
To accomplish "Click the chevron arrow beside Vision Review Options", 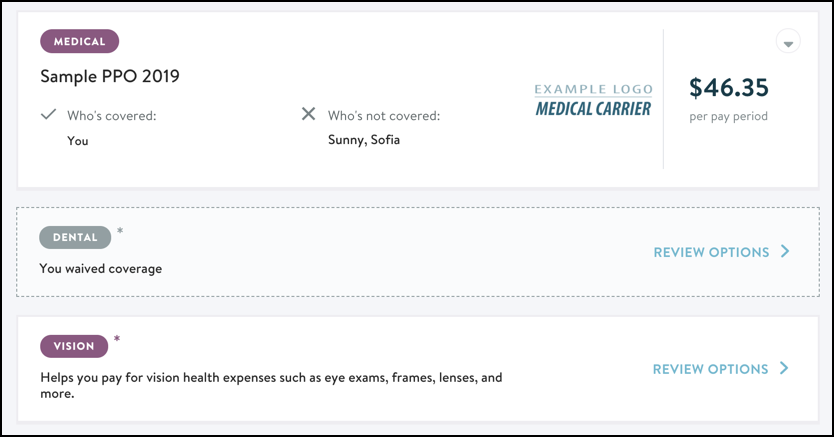I will (784, 368).
